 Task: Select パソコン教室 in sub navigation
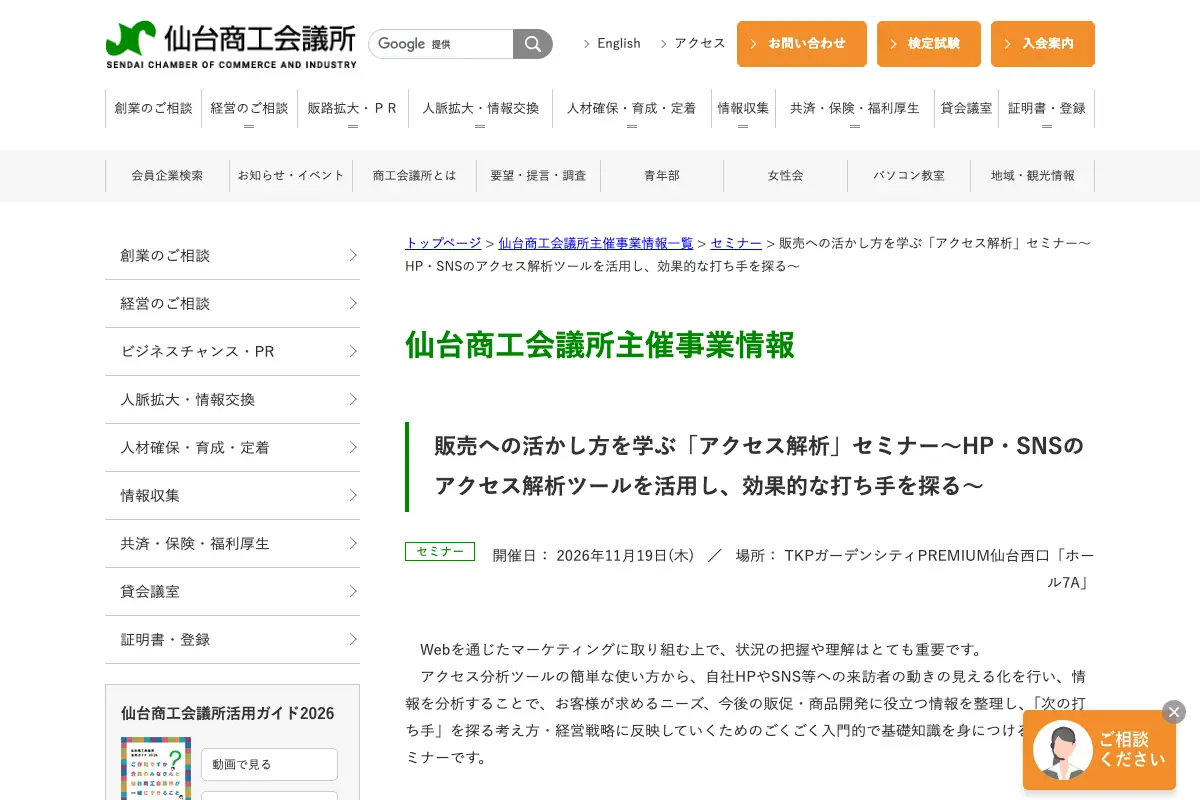click(909, 175)
